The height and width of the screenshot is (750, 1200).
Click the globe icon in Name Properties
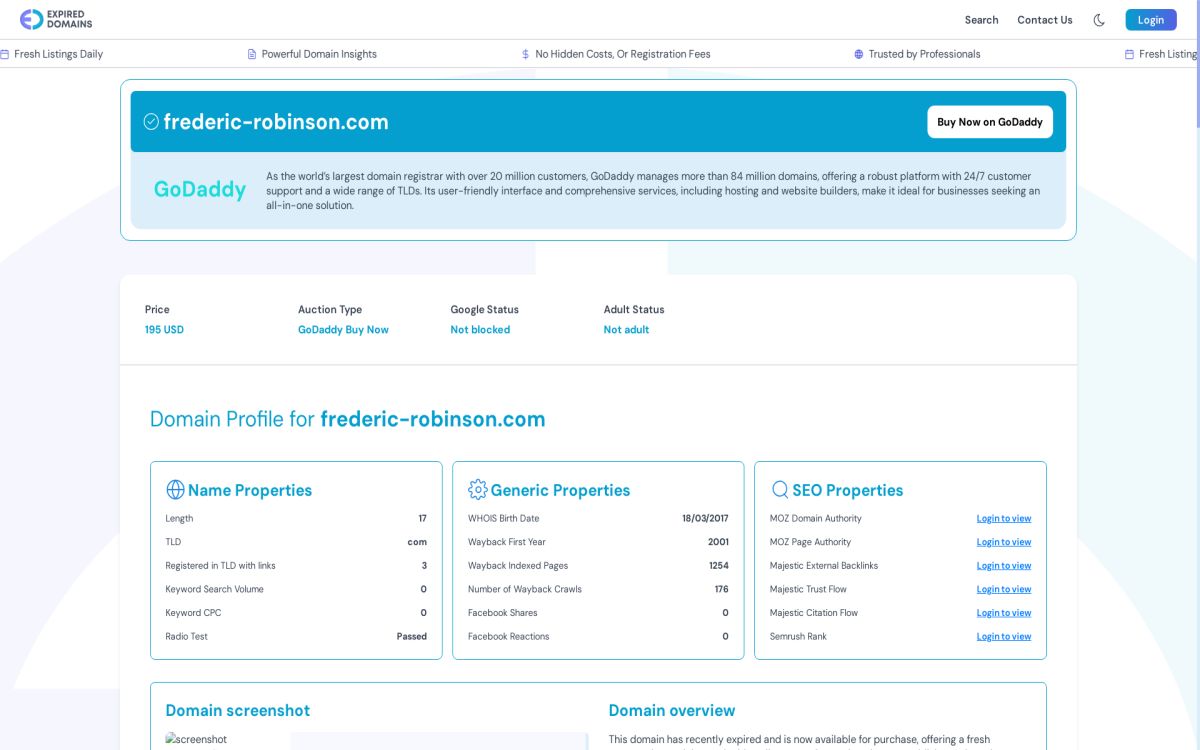175,490
